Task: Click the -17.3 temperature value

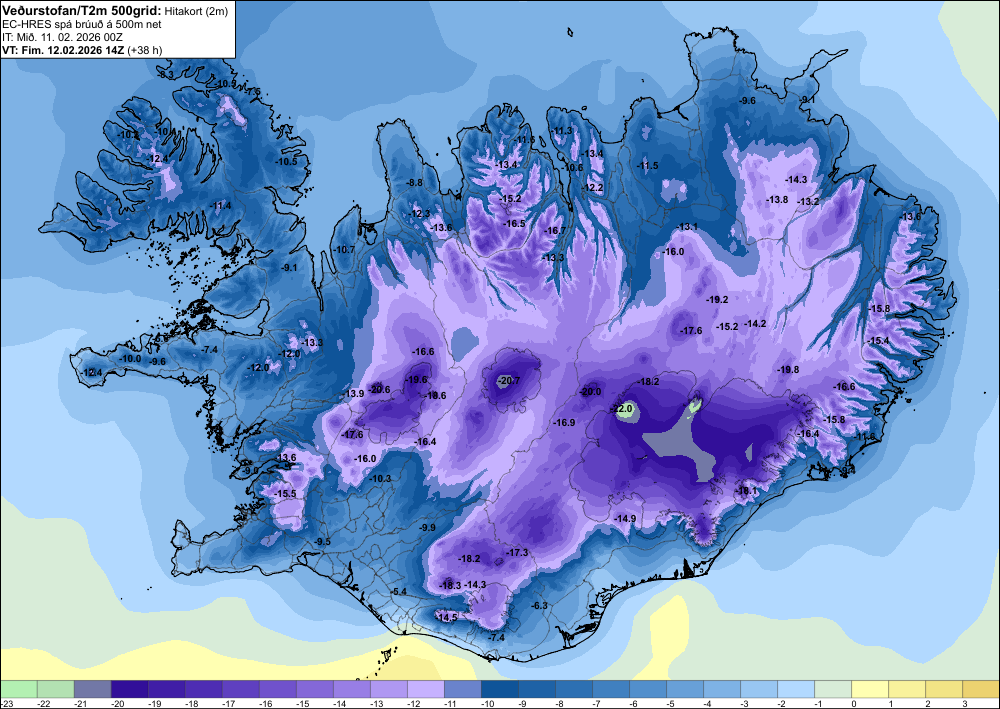Action: [518, 553]
